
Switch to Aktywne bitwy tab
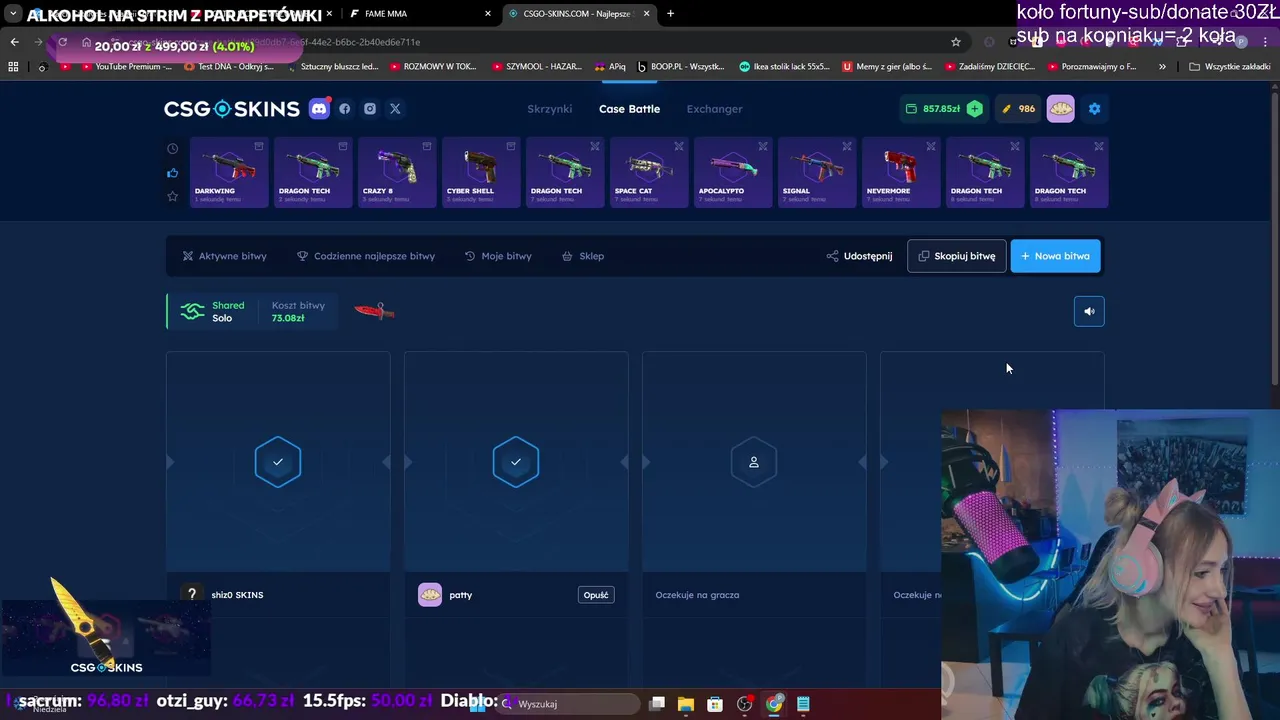pyautogui.click(x=224, y=256)
